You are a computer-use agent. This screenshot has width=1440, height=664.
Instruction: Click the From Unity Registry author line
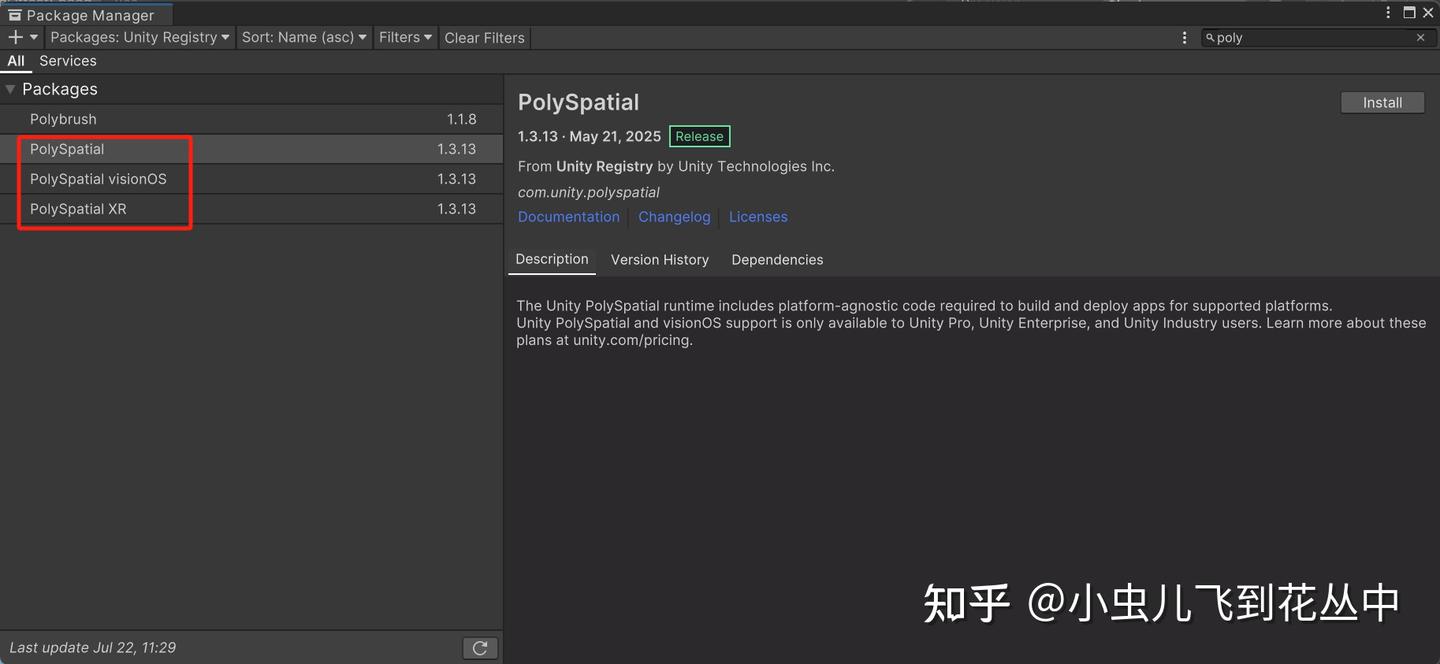coord(676,167)
